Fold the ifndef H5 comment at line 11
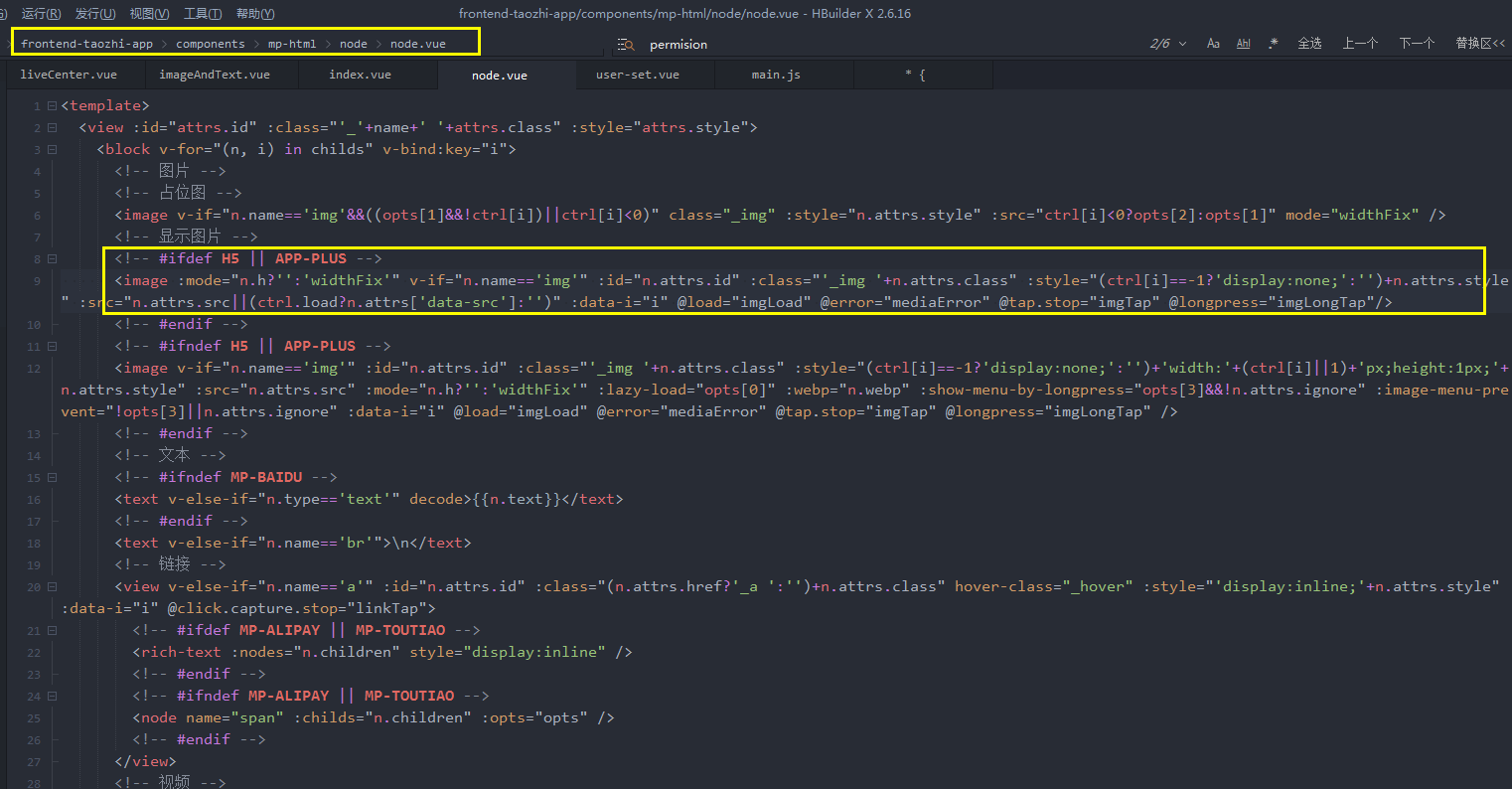 [52, 346]
